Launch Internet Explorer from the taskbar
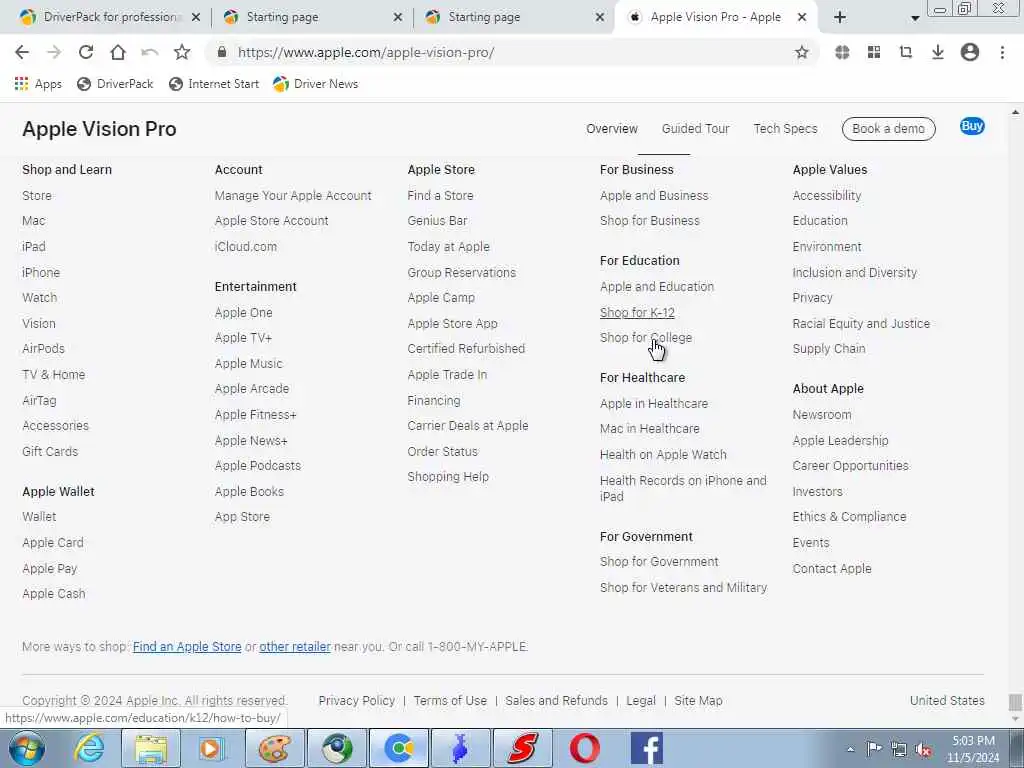Image resolution: width=1024 pixels, height=768 pixels. coord(89,748)
